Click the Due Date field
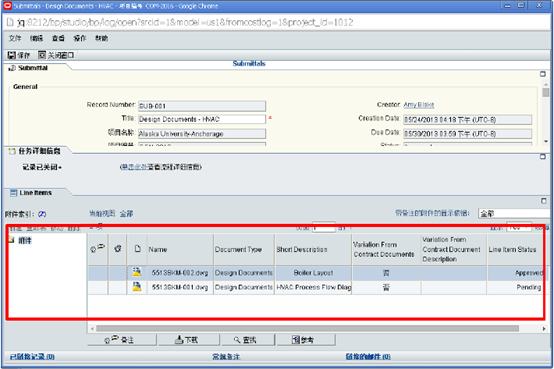Image resolution: width=554 pixels, height=369 pixels. point(467,134)
